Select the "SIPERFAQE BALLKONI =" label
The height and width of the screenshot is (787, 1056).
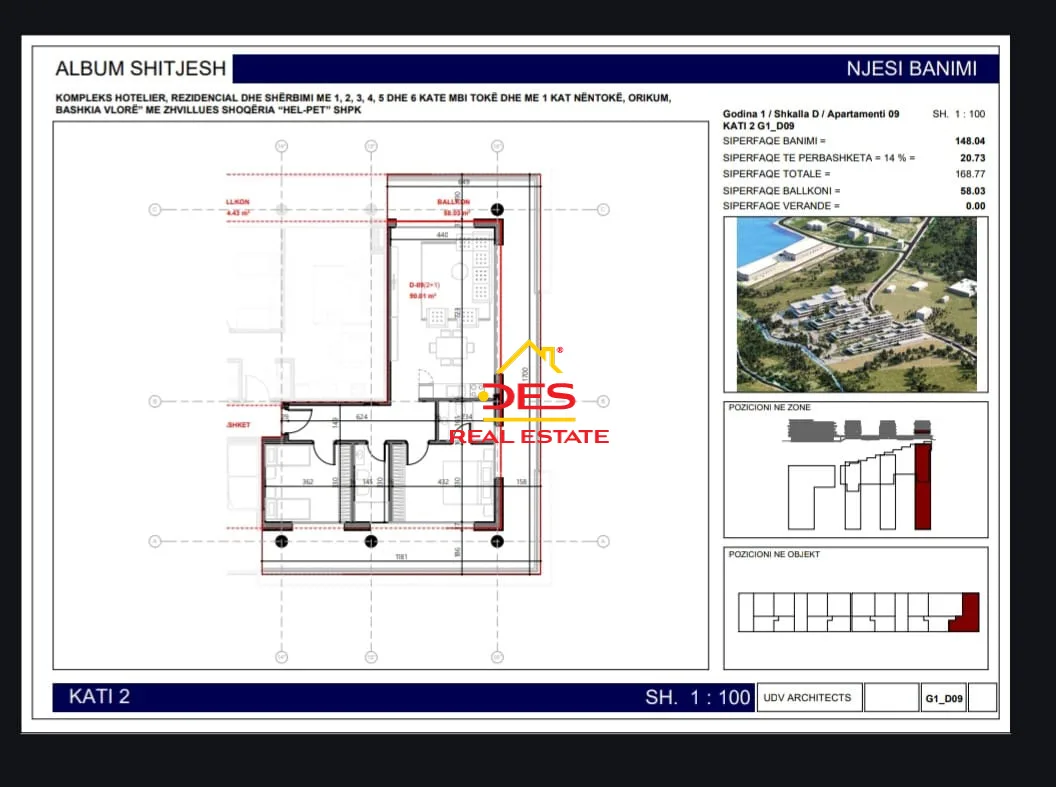pyautogui.click(x=781, y=191)
